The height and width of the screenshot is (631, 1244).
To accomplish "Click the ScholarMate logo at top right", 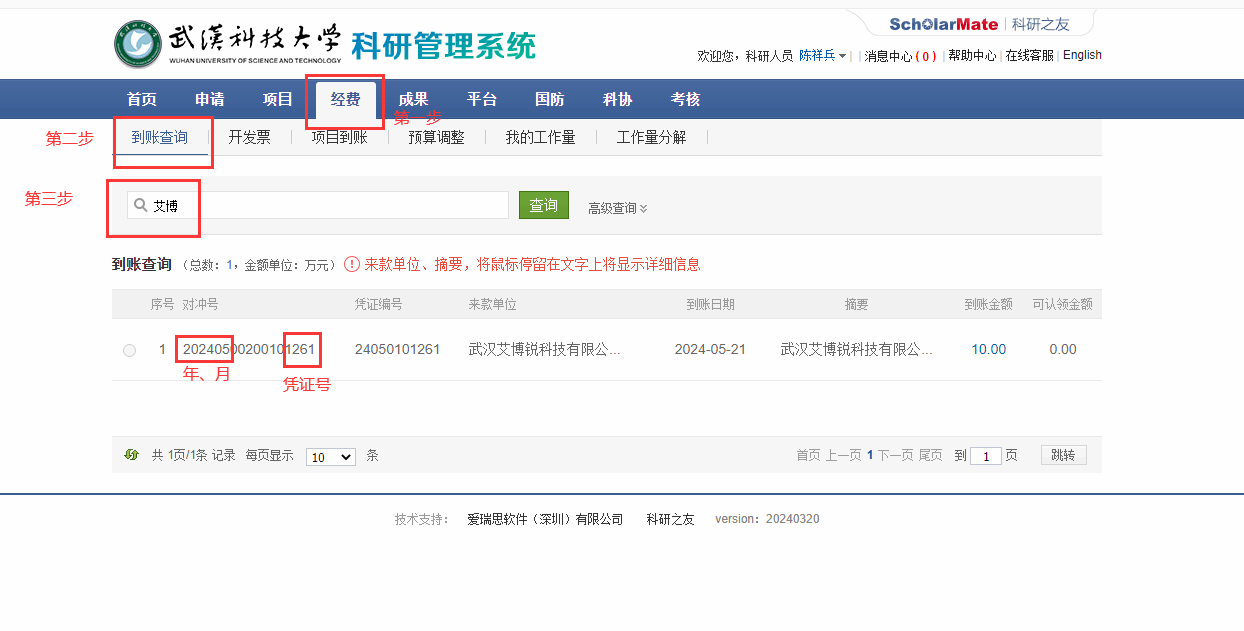I will point(943,24).
